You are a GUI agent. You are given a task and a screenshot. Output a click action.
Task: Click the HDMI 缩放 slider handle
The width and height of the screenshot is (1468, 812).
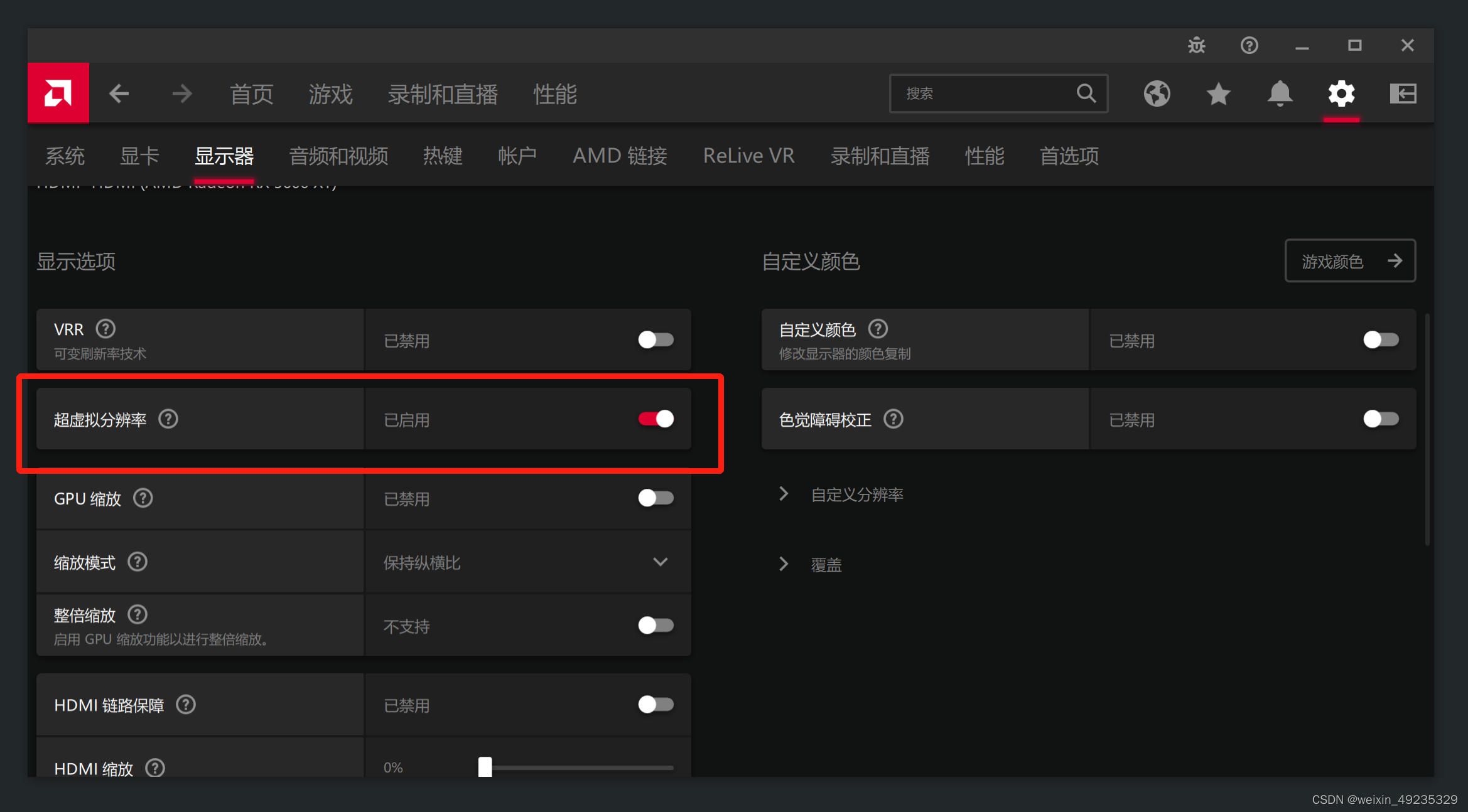[x=485, y=766]
